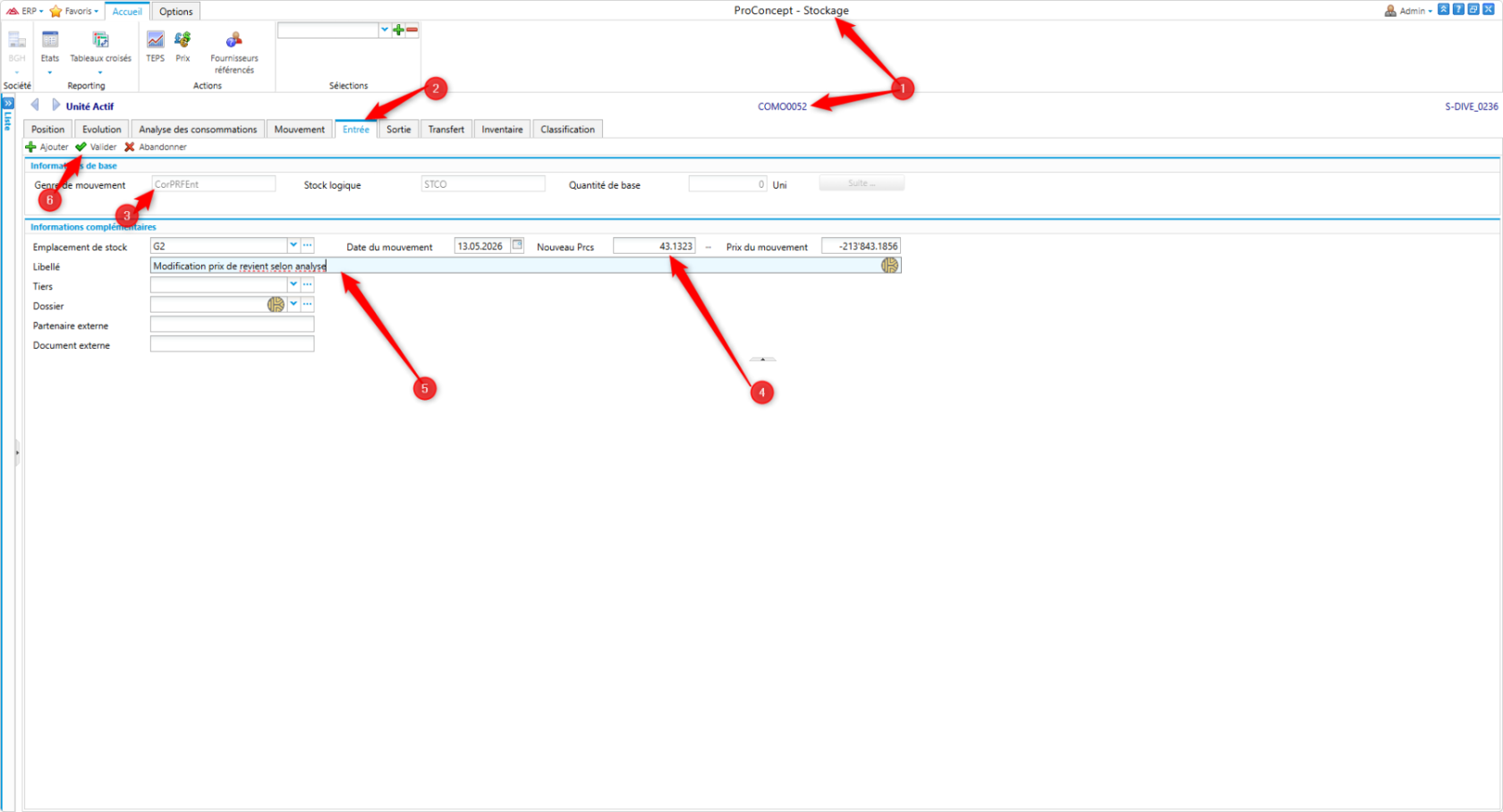Click the Suite... button

tap(862, 183)
